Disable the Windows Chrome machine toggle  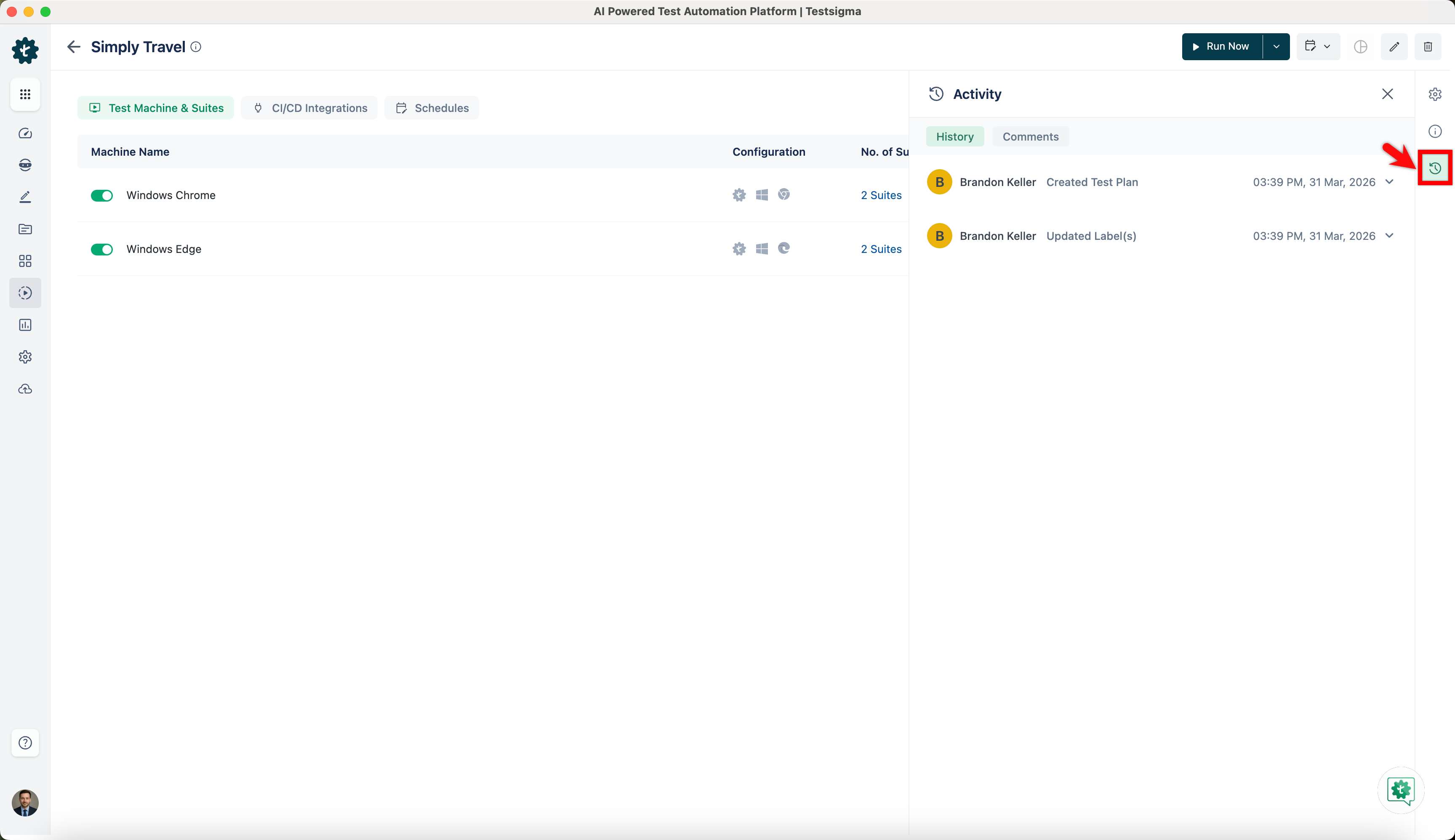pos(101,196)
